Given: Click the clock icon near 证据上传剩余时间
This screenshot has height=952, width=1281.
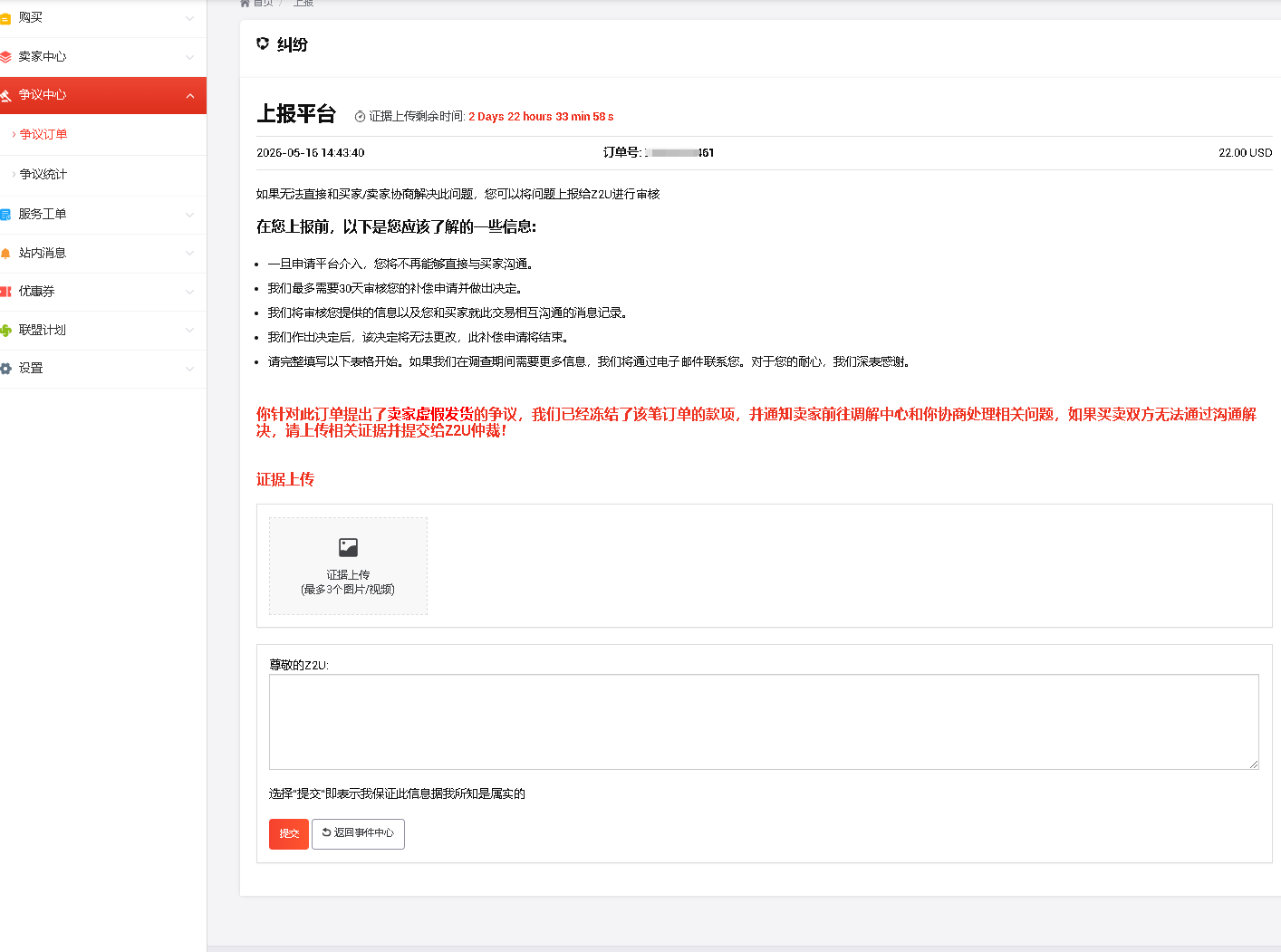Looking at the screenshot, I should (360, 117).
